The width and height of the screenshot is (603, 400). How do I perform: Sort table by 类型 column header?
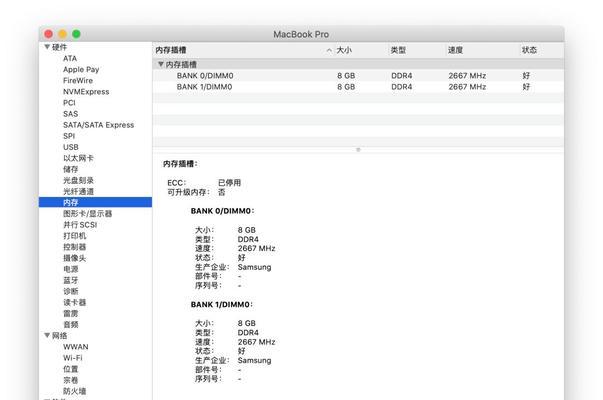point(398,50)
